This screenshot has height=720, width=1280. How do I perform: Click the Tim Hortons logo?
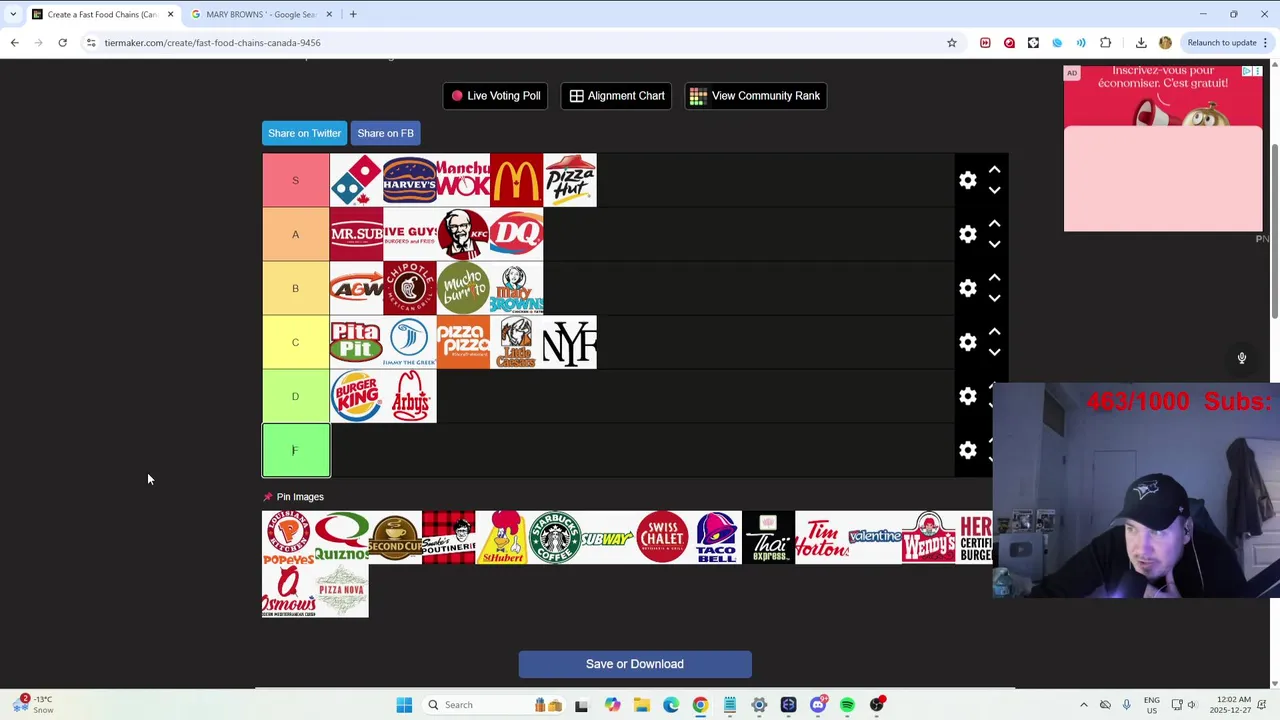click(822, 538)
